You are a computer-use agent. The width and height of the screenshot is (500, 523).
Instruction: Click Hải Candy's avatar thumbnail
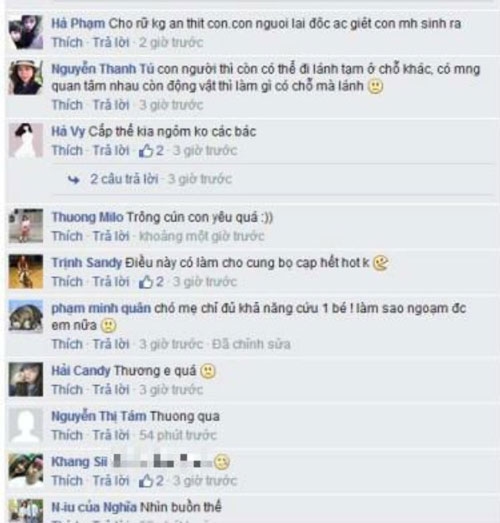[x=26, y=379]
